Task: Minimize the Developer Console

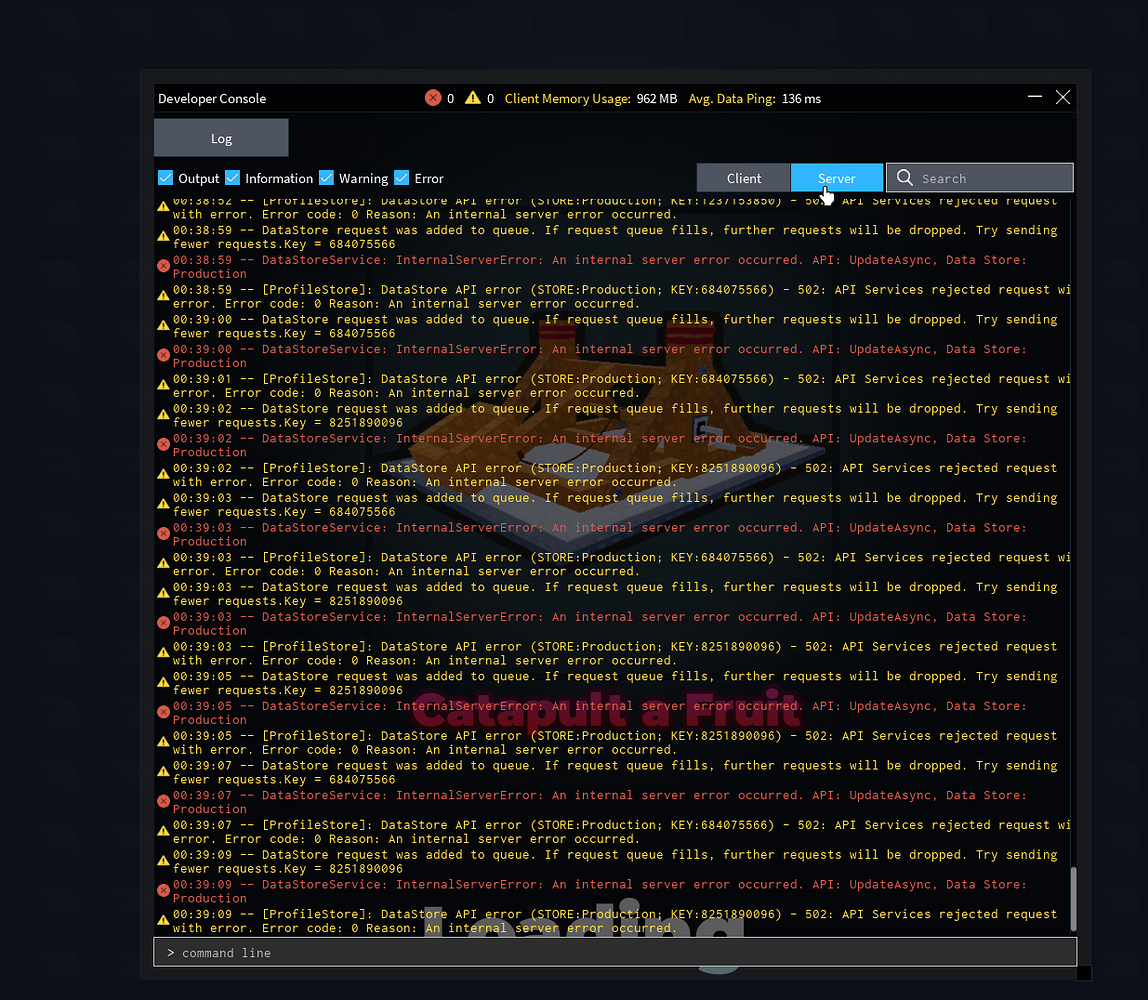Action: [x=1035, y=97]
